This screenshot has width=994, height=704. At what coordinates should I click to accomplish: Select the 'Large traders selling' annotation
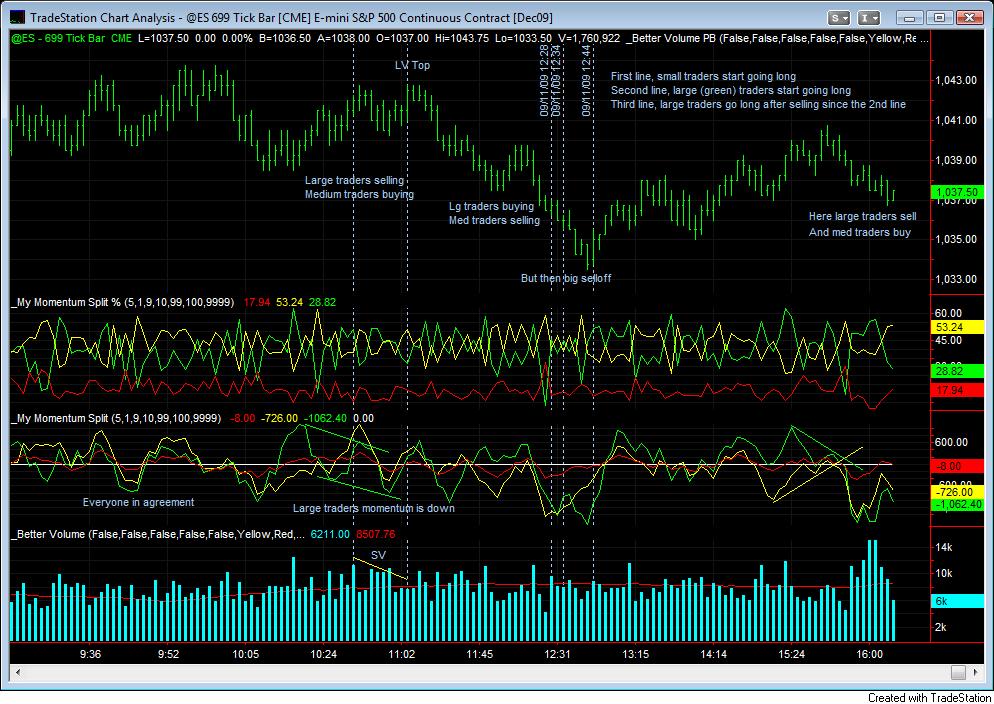point(354,181)
